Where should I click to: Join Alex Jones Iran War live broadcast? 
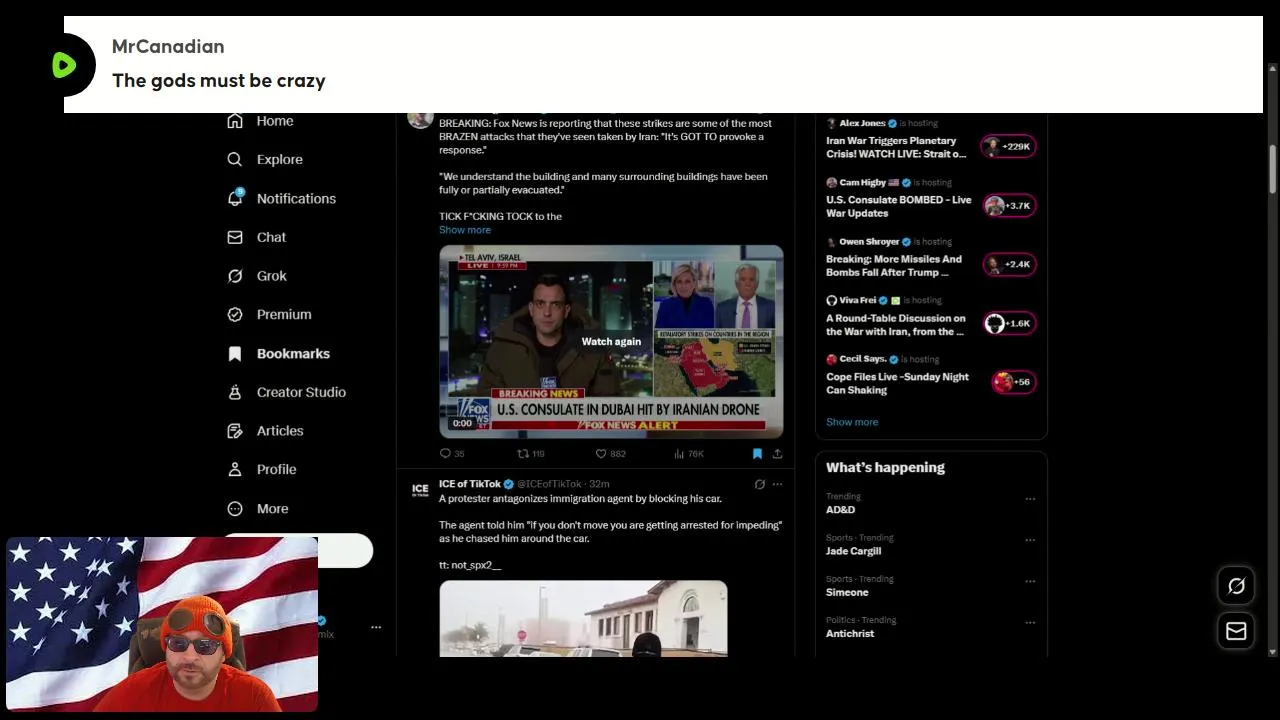896,147
